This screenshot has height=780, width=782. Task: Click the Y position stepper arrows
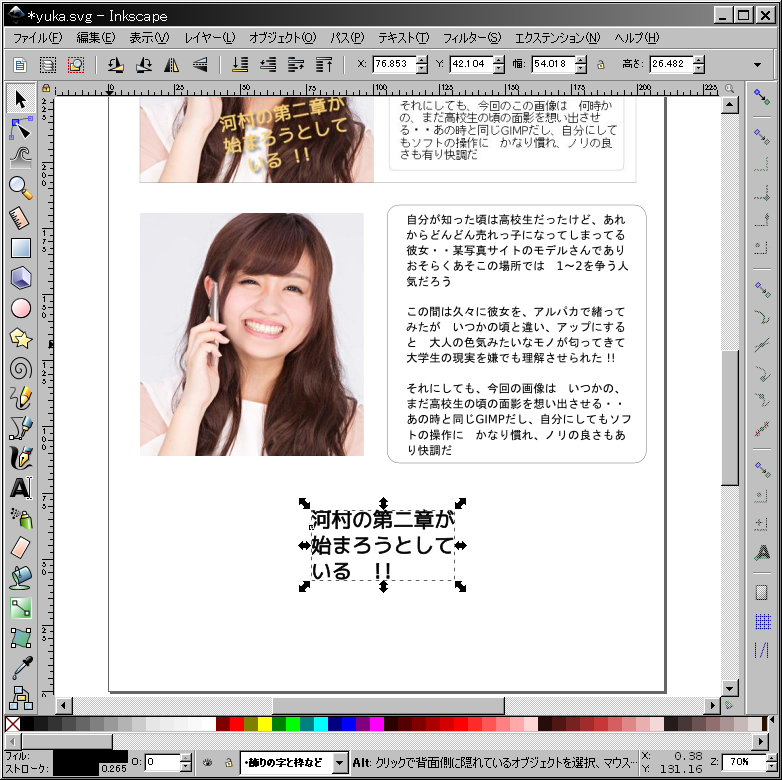pyautogui.click(x=499, y=64)
